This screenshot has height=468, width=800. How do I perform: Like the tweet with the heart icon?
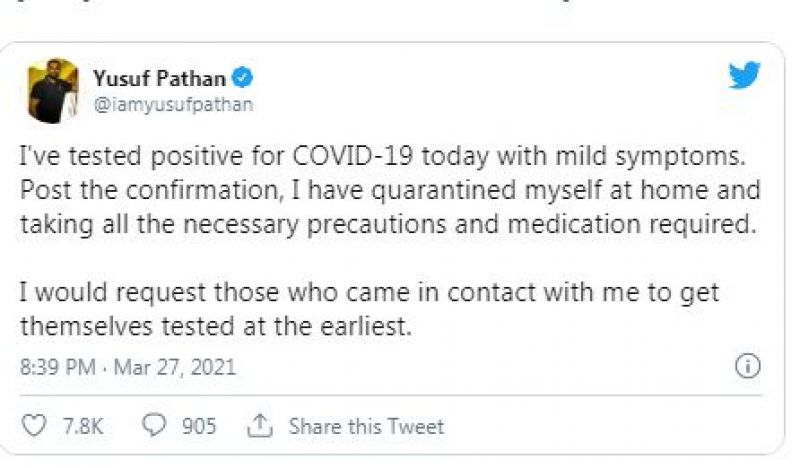point(34,426)
